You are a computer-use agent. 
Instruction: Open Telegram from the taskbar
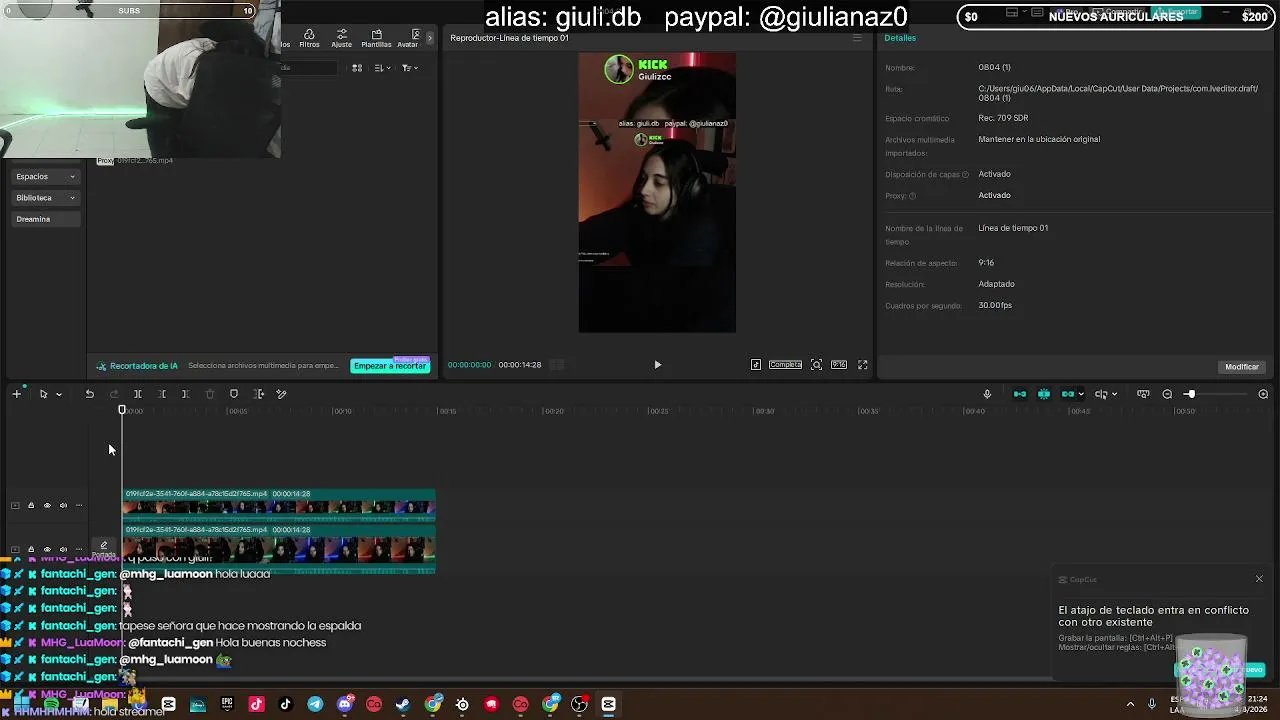(315, 704)
